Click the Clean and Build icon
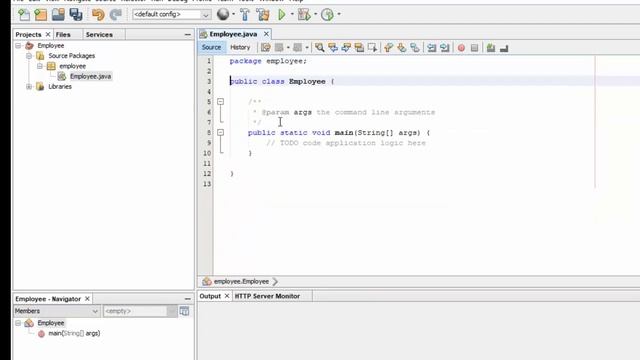Viewport: 640px width, 360px height. (x=263, y=15)
